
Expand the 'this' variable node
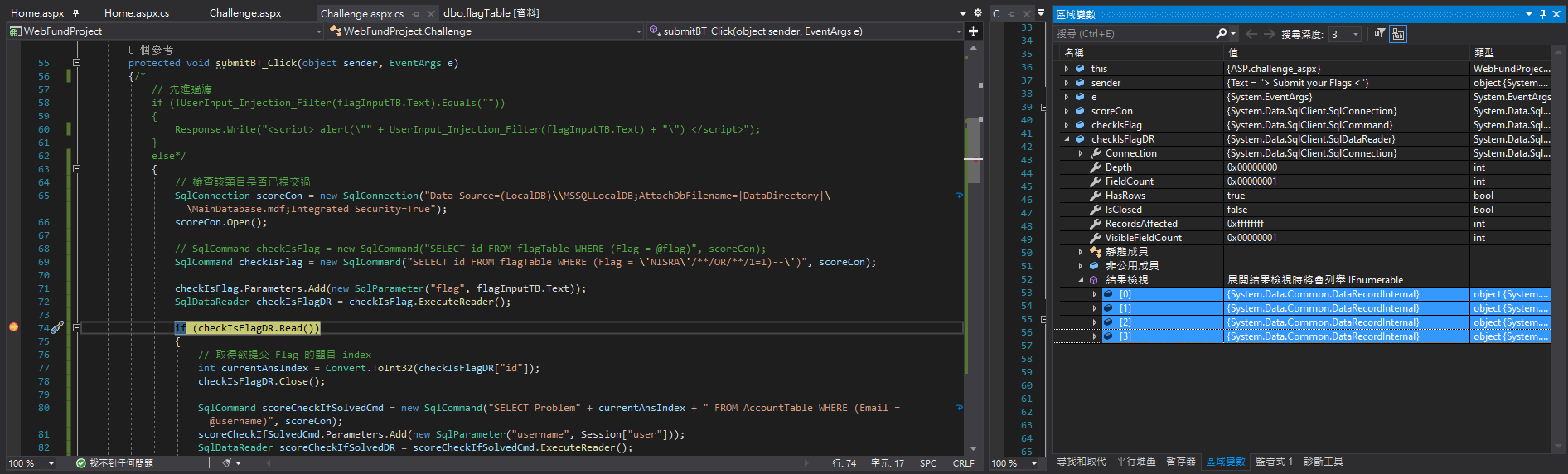pos(1067,69)
